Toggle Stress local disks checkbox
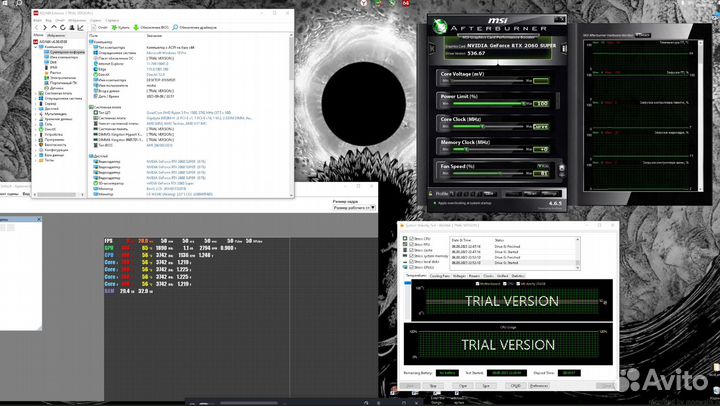Screen dimensions: 720x406 click(x=411, y=261)
